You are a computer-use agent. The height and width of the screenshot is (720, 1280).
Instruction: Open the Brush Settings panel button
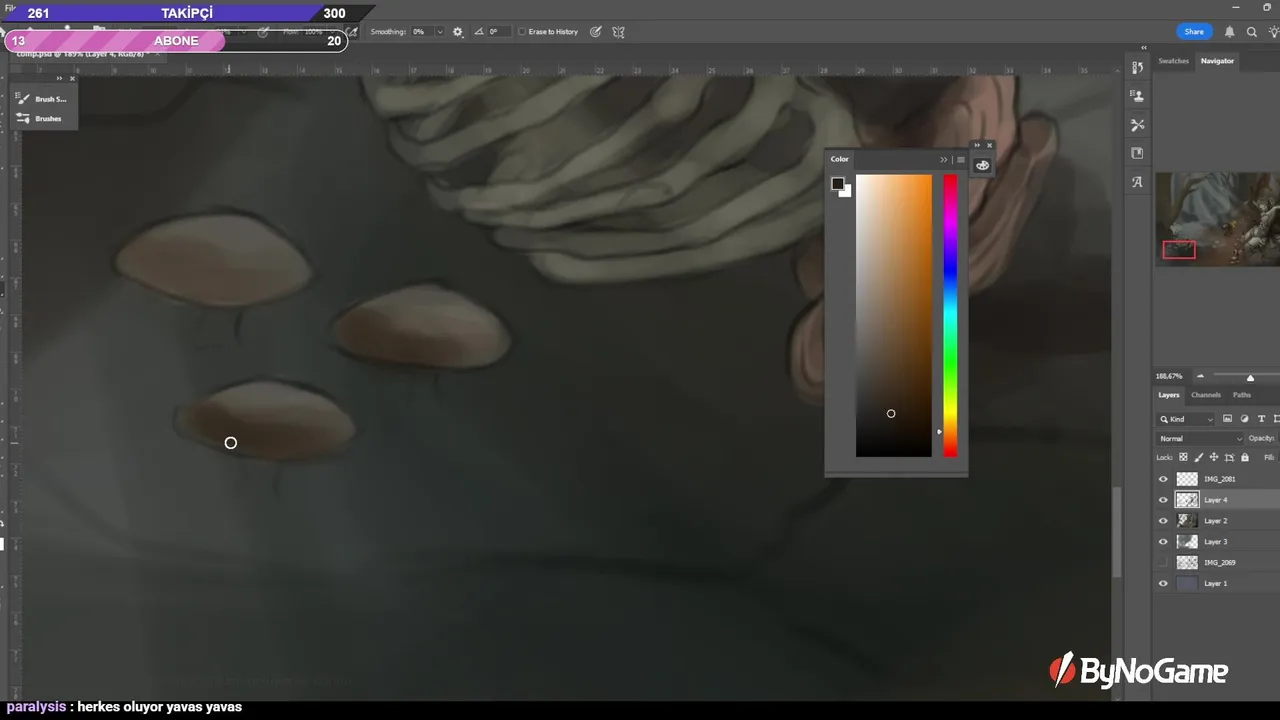click(42, 99)
